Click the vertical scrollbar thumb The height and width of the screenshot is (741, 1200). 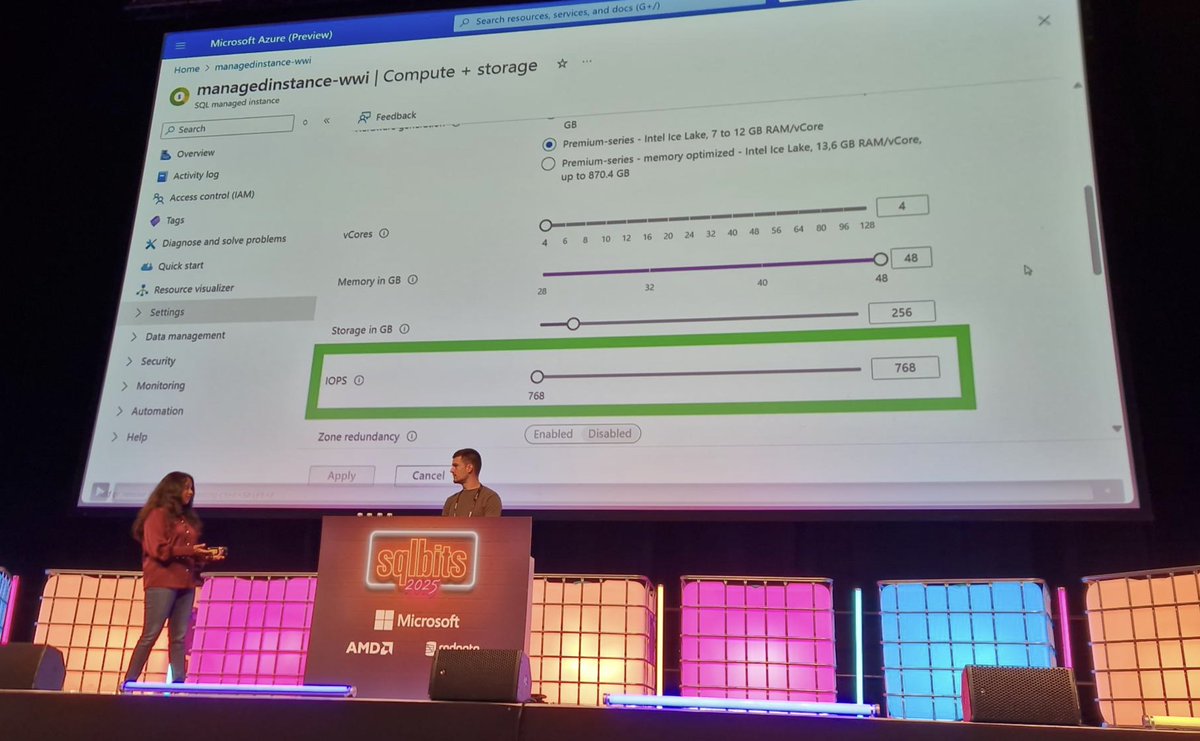pyautogui.click(x=1091, y=230)
